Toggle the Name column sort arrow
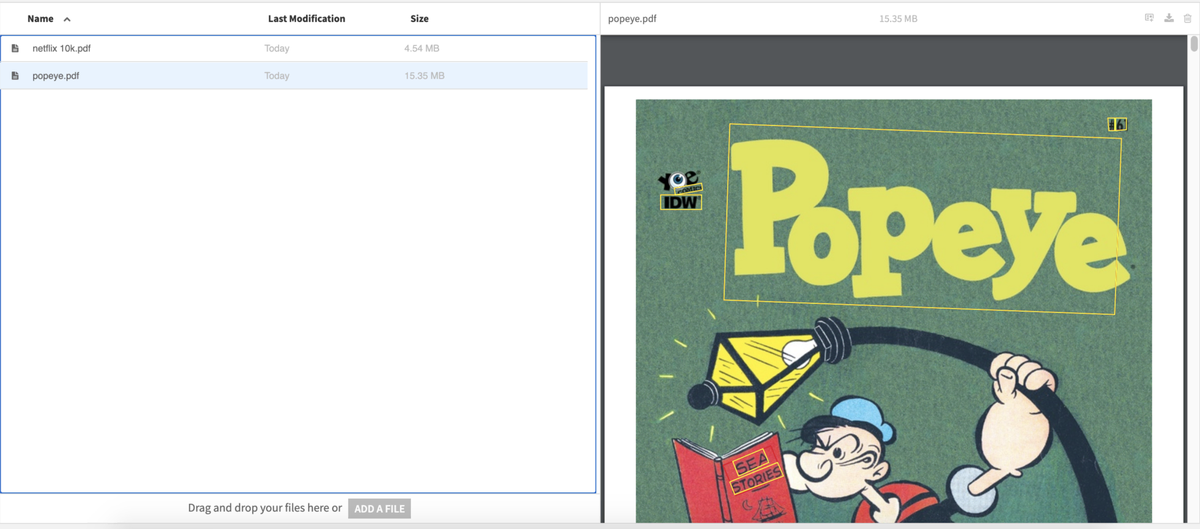 (x=67, y=19)
